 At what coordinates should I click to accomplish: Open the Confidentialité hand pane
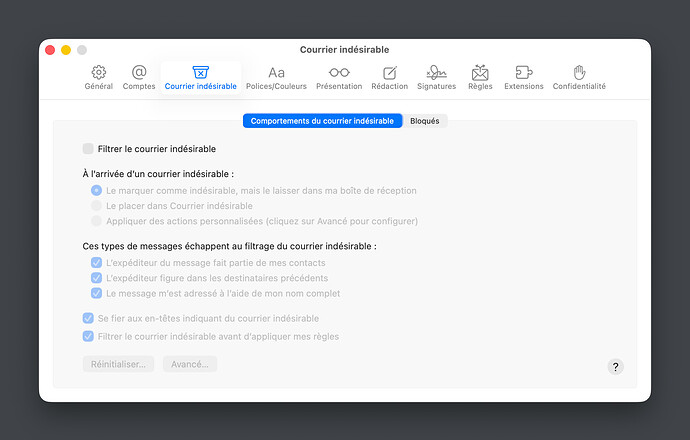579,77
